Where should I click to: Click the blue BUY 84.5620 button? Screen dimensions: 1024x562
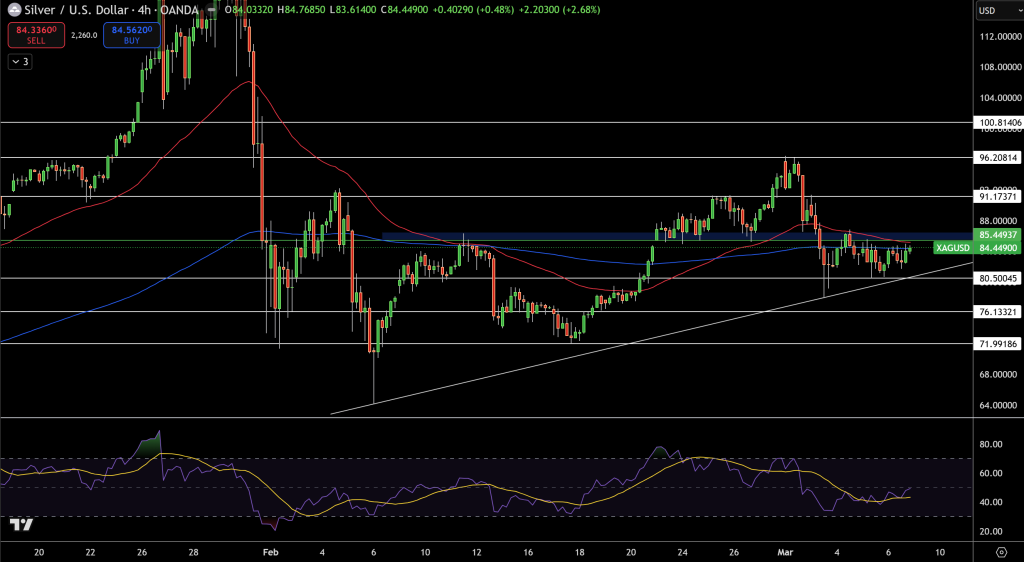pos(131,35)
